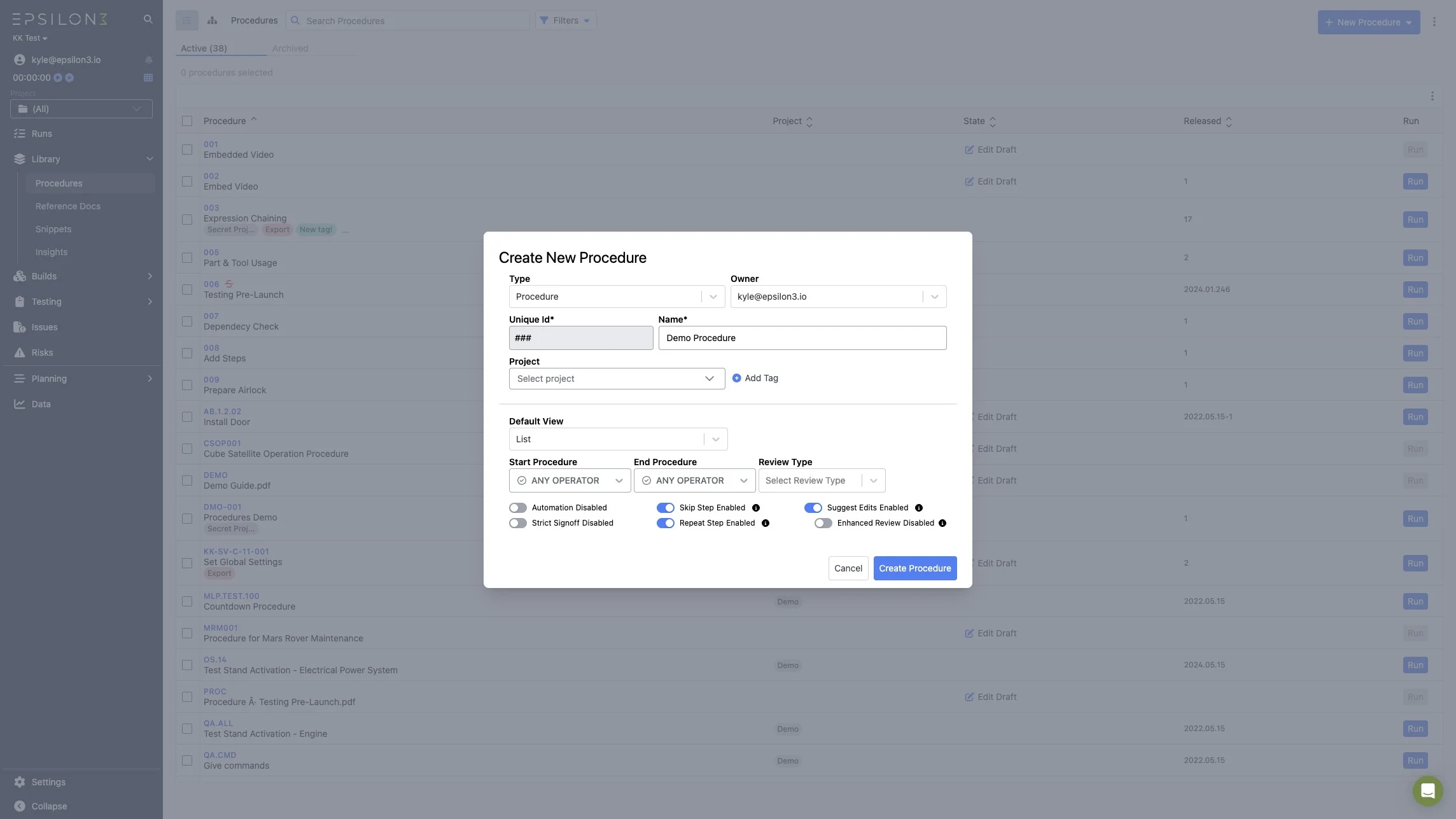Click the Create Procedure button
Viewport: 1456px width, 819px height.
tap(914, 568)
